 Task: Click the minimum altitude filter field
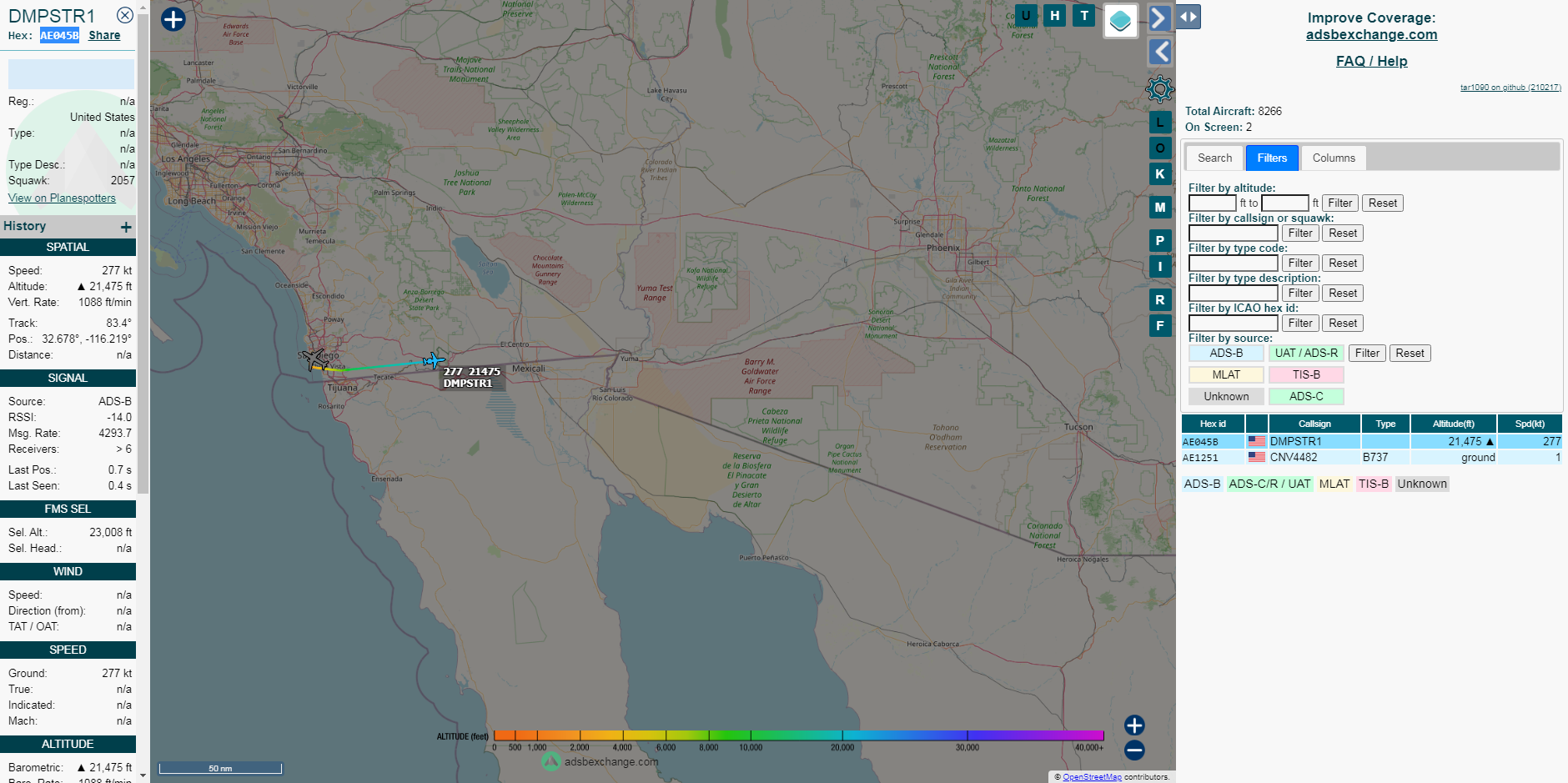[1212, 203]
